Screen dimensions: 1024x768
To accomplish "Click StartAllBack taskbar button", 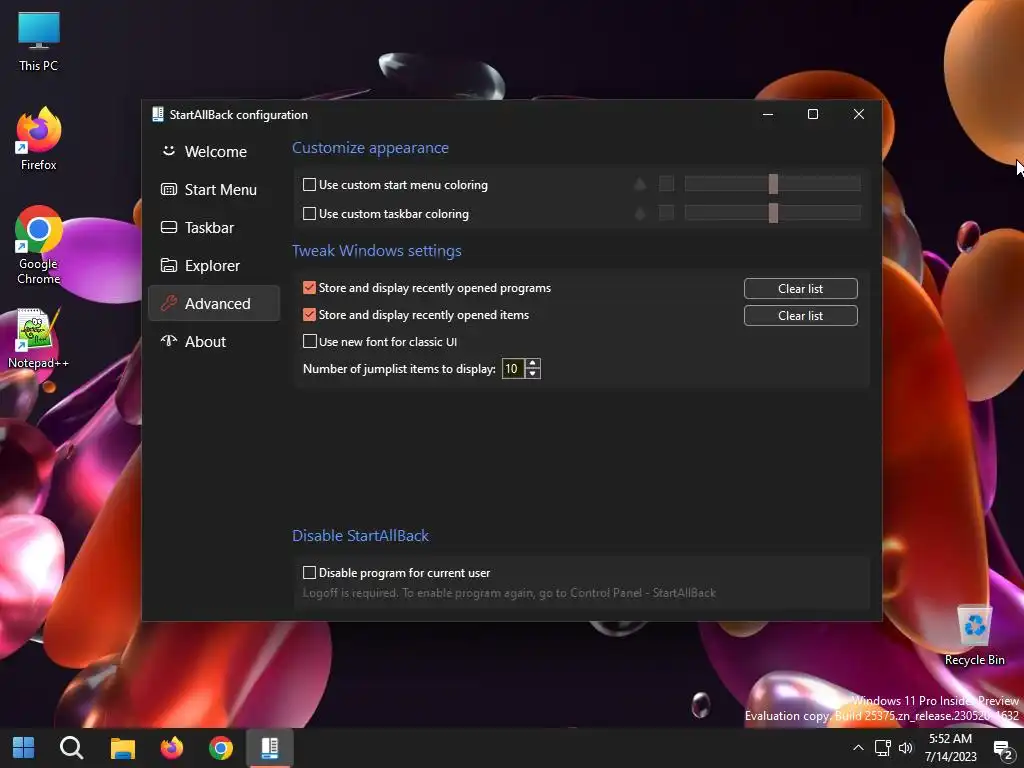I will (x=270, y=748).
